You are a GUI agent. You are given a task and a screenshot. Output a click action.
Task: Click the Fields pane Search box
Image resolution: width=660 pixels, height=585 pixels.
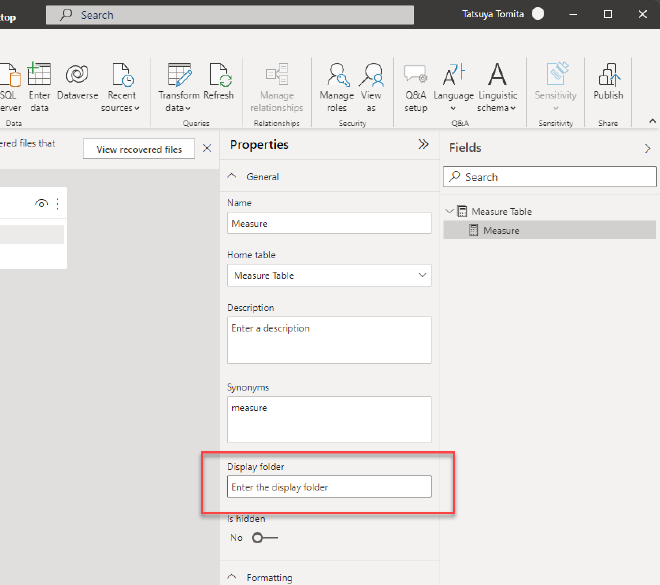point(550,177)
